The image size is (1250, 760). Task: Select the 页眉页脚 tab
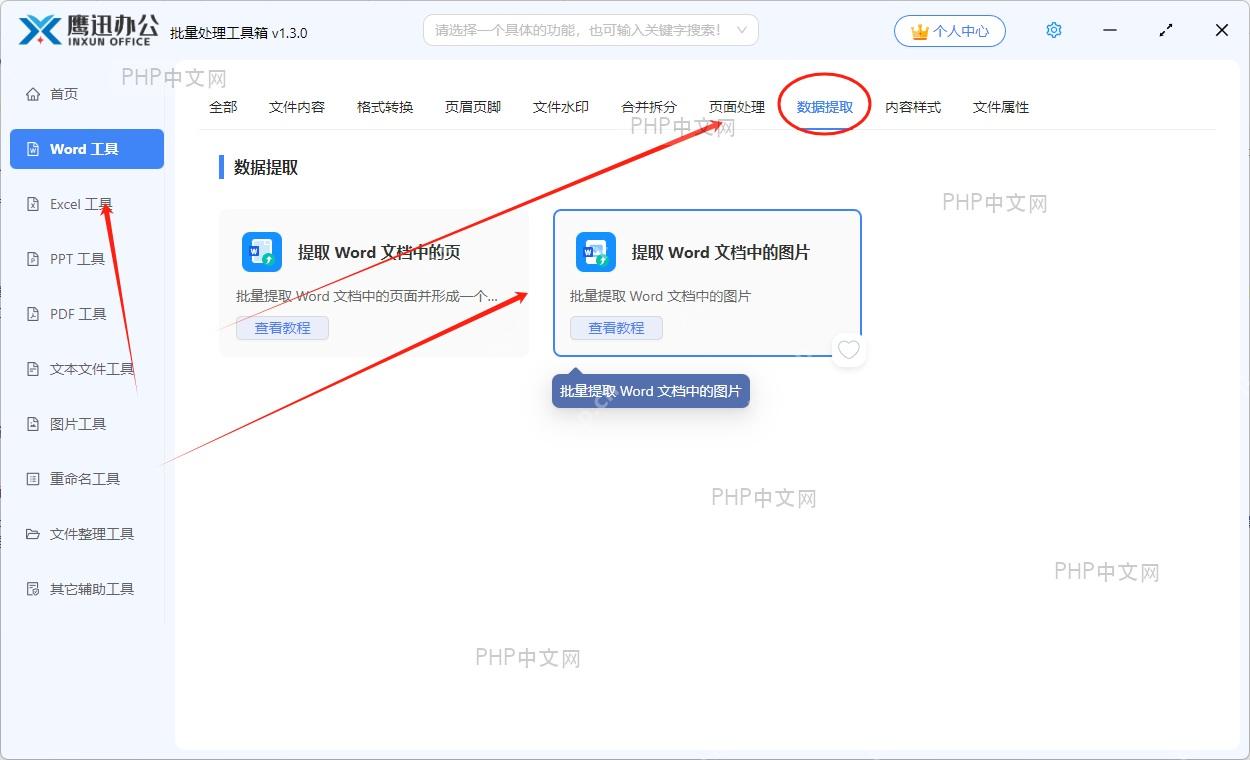pos(473,107)
